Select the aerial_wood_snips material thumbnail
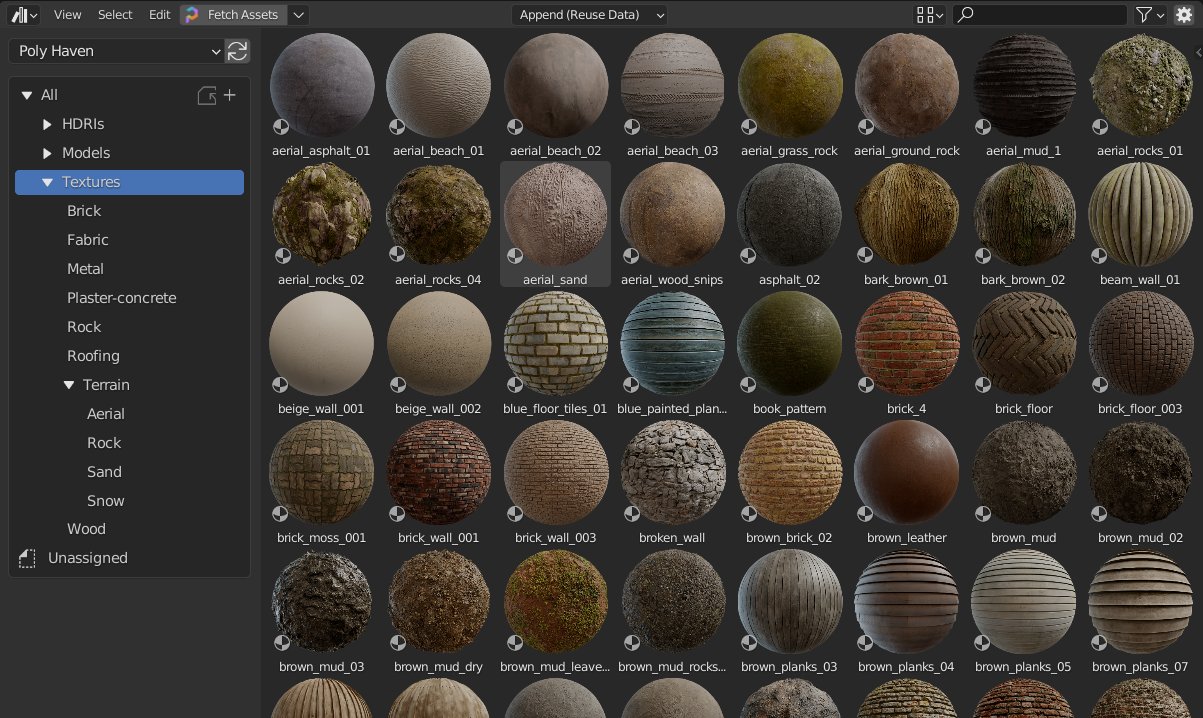The image size is (1203, 718). (x=673, y=213)
